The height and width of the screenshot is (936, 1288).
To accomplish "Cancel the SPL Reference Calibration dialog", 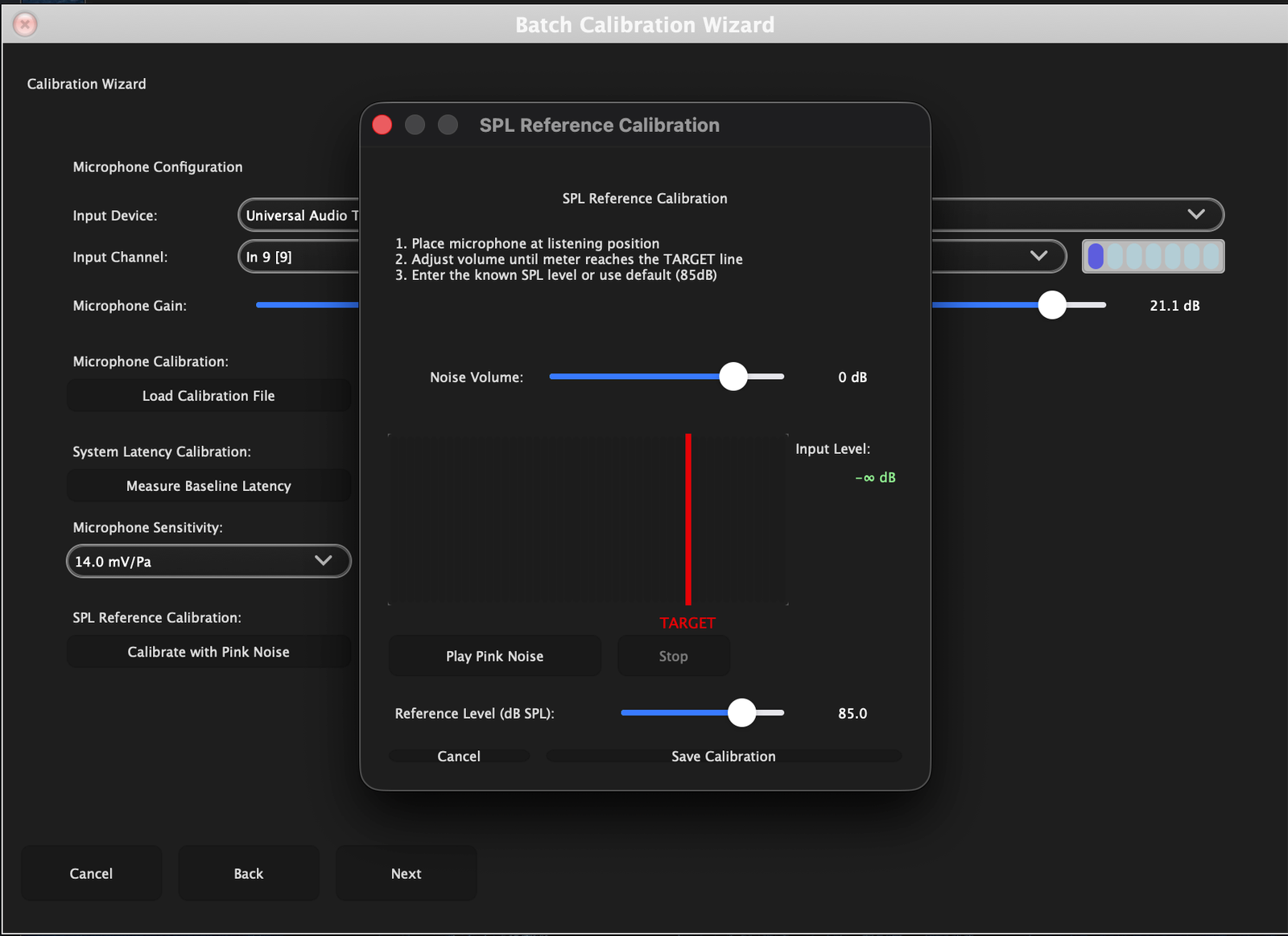I will click(459, 757).
